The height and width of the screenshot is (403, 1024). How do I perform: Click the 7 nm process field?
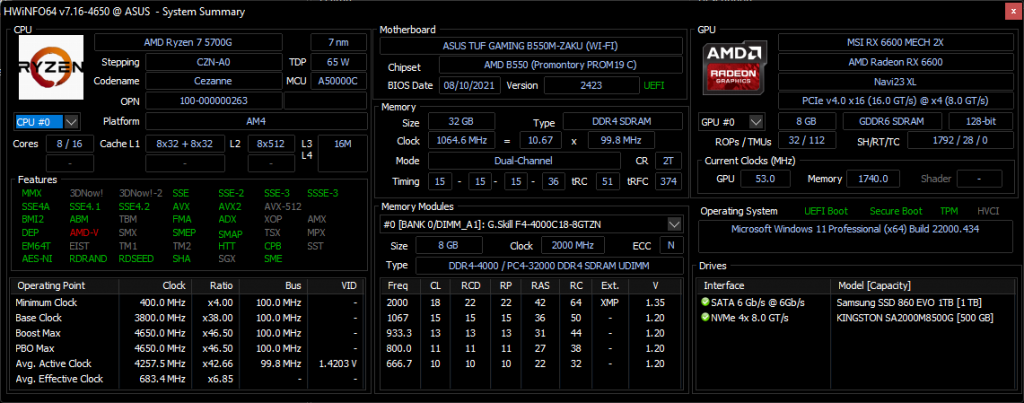click(x=338, y=42)
